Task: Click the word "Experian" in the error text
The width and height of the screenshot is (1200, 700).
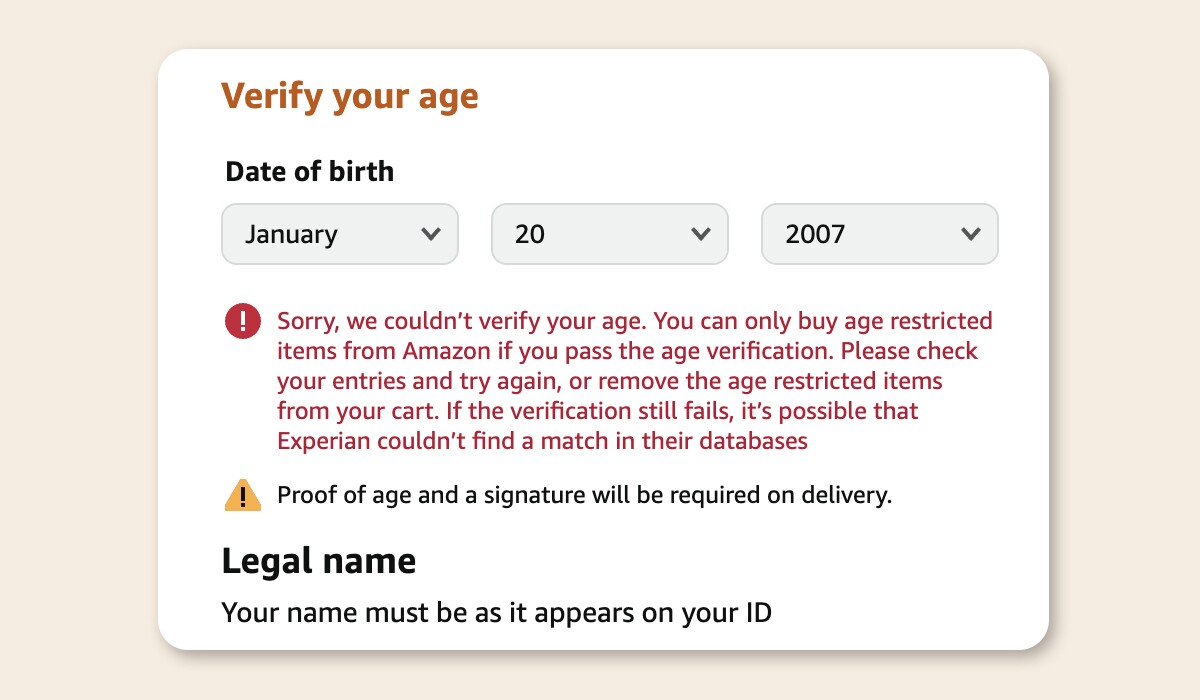Action: [x=323, y=441]
